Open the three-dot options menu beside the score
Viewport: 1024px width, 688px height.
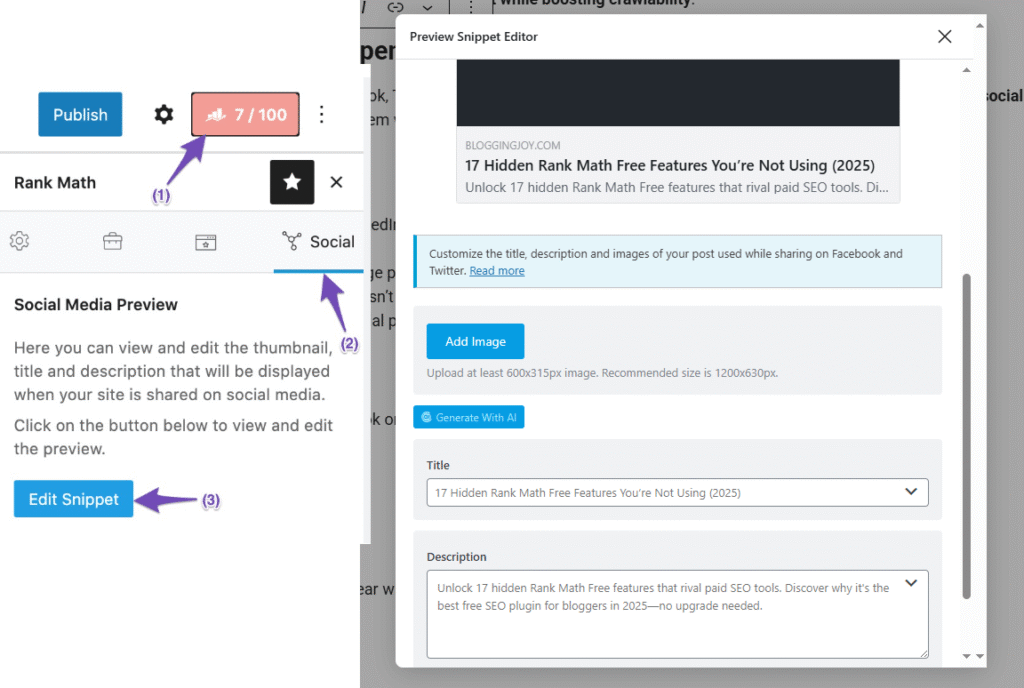pos(321,114)
